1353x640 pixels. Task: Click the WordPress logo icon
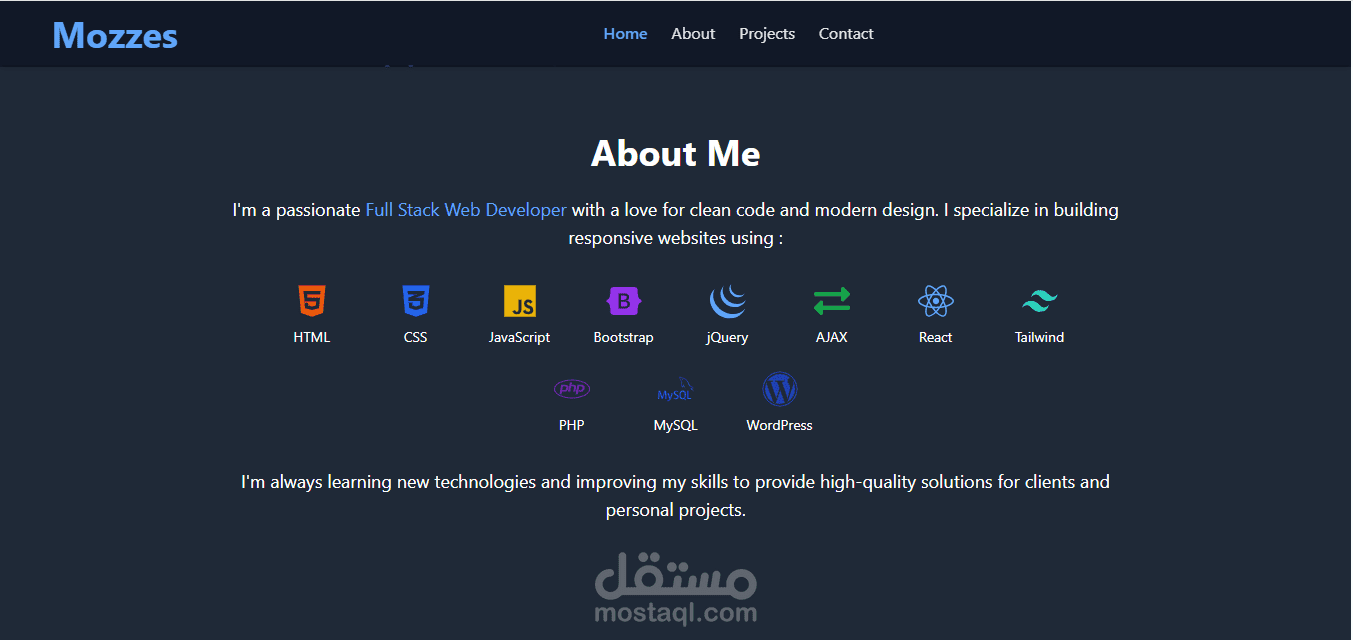point(780,389)
